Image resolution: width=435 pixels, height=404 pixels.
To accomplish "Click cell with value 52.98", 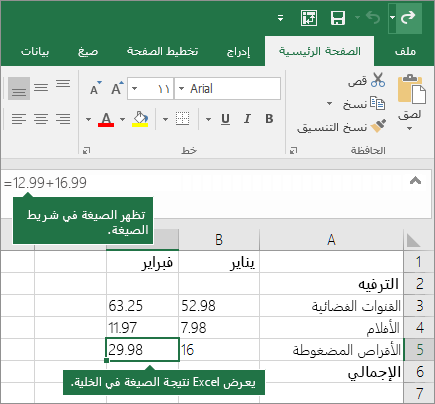I will [219, 306].
